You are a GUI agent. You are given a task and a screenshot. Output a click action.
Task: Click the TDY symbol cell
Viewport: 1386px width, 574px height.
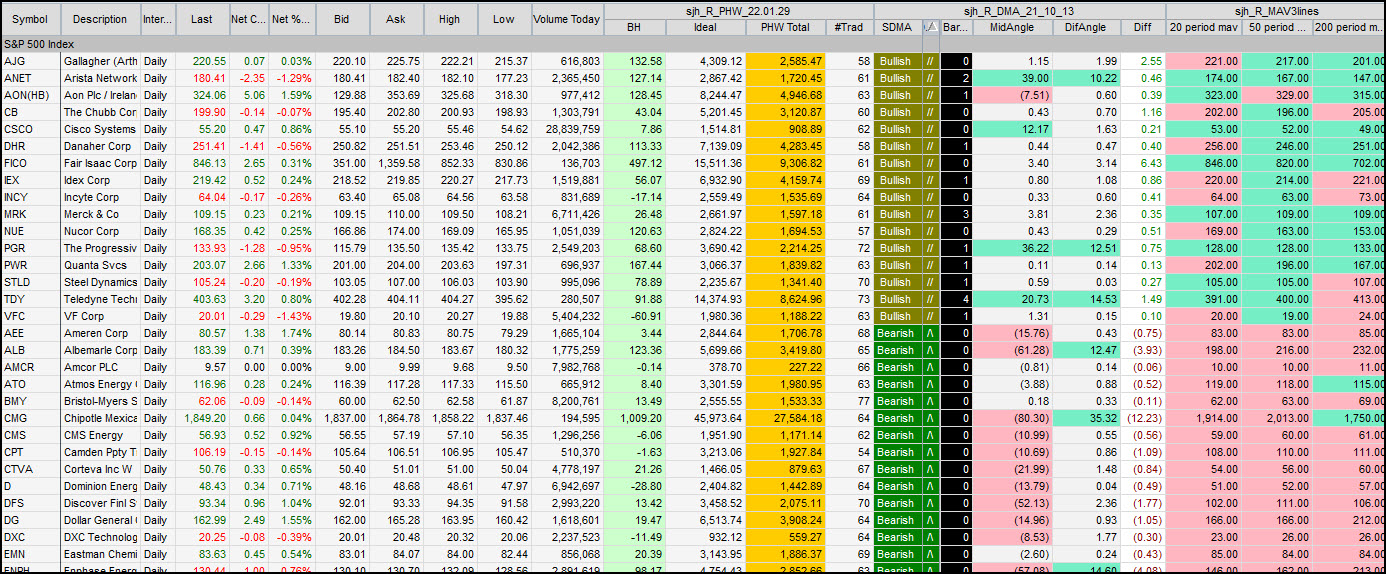[30, 299]
